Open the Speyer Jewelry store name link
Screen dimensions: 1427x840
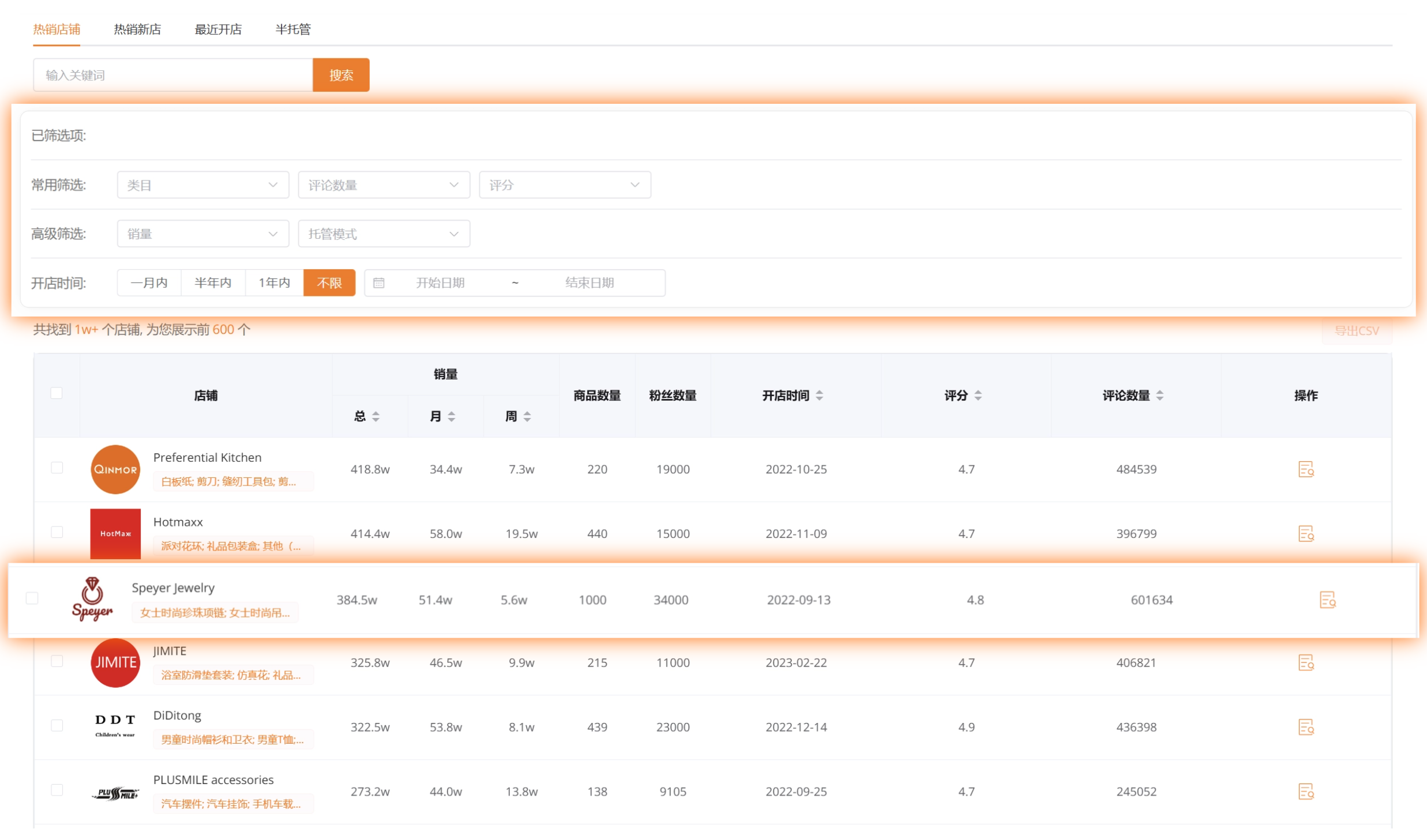coord(173,588)
